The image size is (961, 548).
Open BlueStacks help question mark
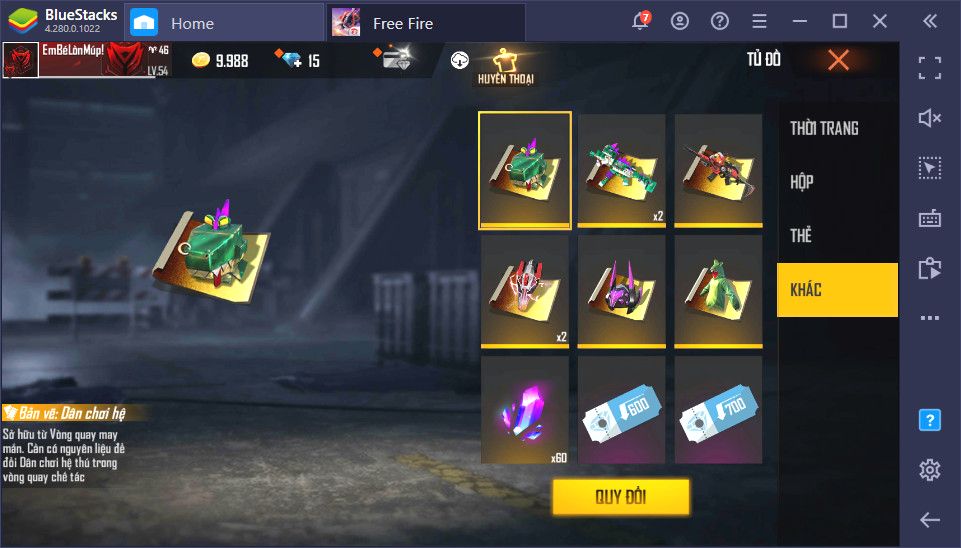pyautogui.click(x=720, y=21)
